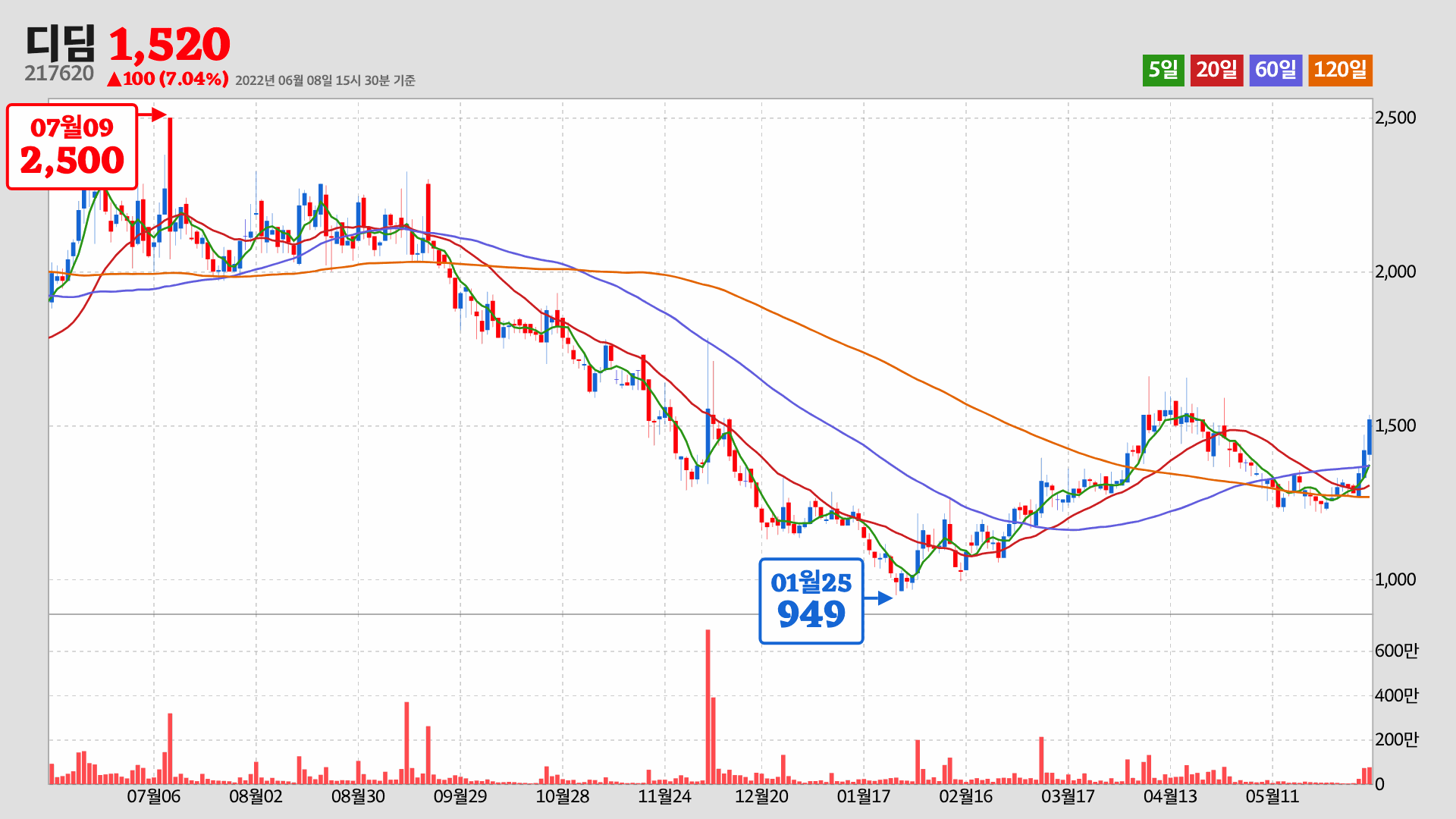Click the 09월29 date axis label

(x=460, y=797)
